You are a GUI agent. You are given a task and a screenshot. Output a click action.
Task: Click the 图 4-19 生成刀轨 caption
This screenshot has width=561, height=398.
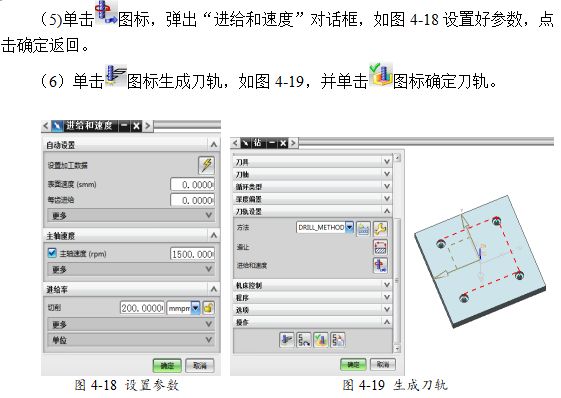(x=395, y=385)
